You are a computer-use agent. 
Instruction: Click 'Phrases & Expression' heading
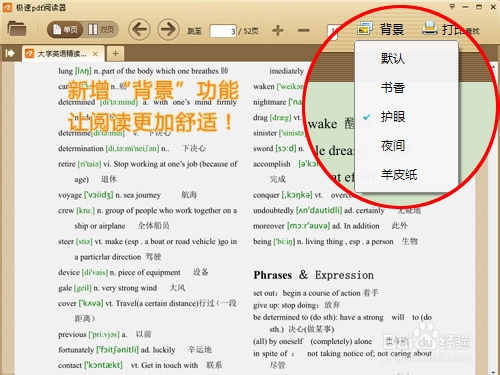click(x=313, y=275)
